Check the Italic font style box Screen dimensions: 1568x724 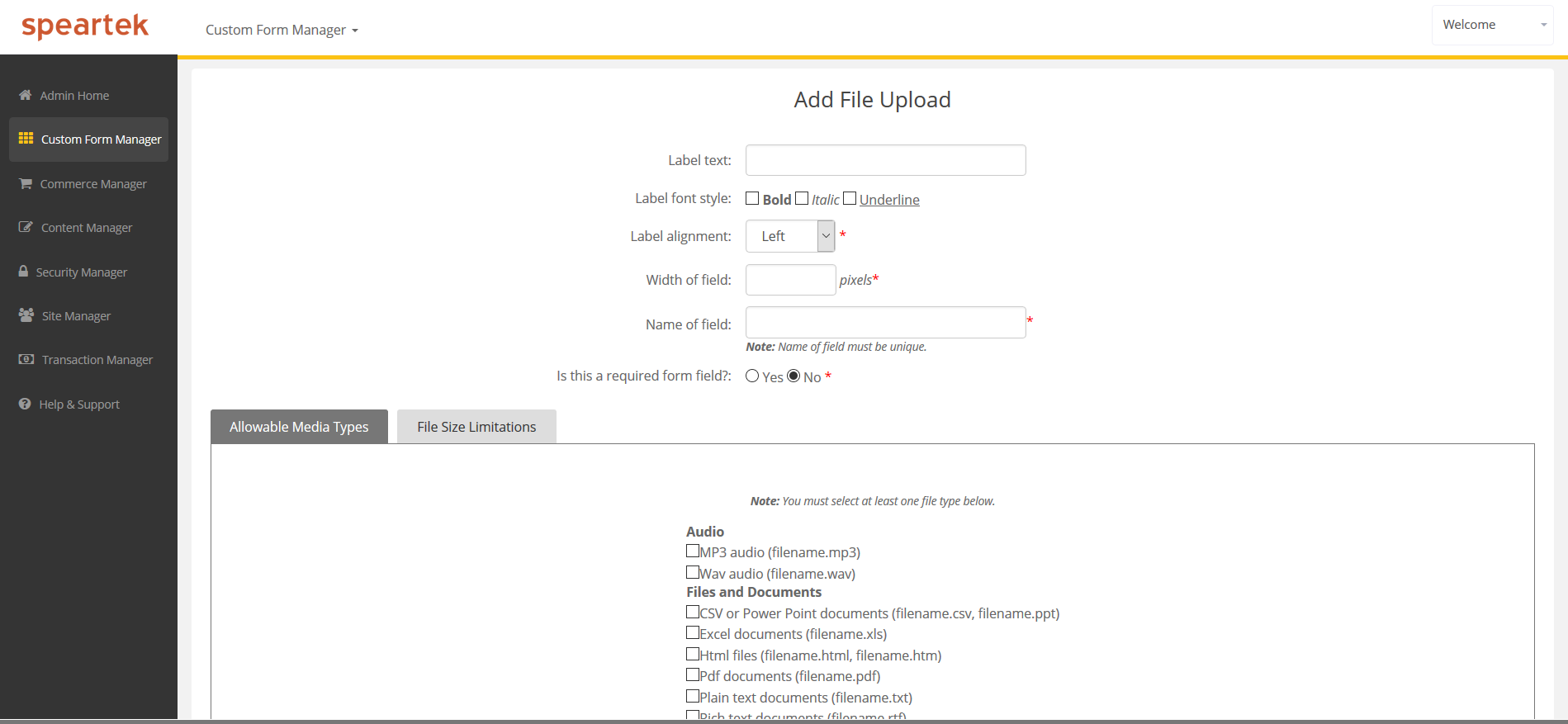point(802,198)
